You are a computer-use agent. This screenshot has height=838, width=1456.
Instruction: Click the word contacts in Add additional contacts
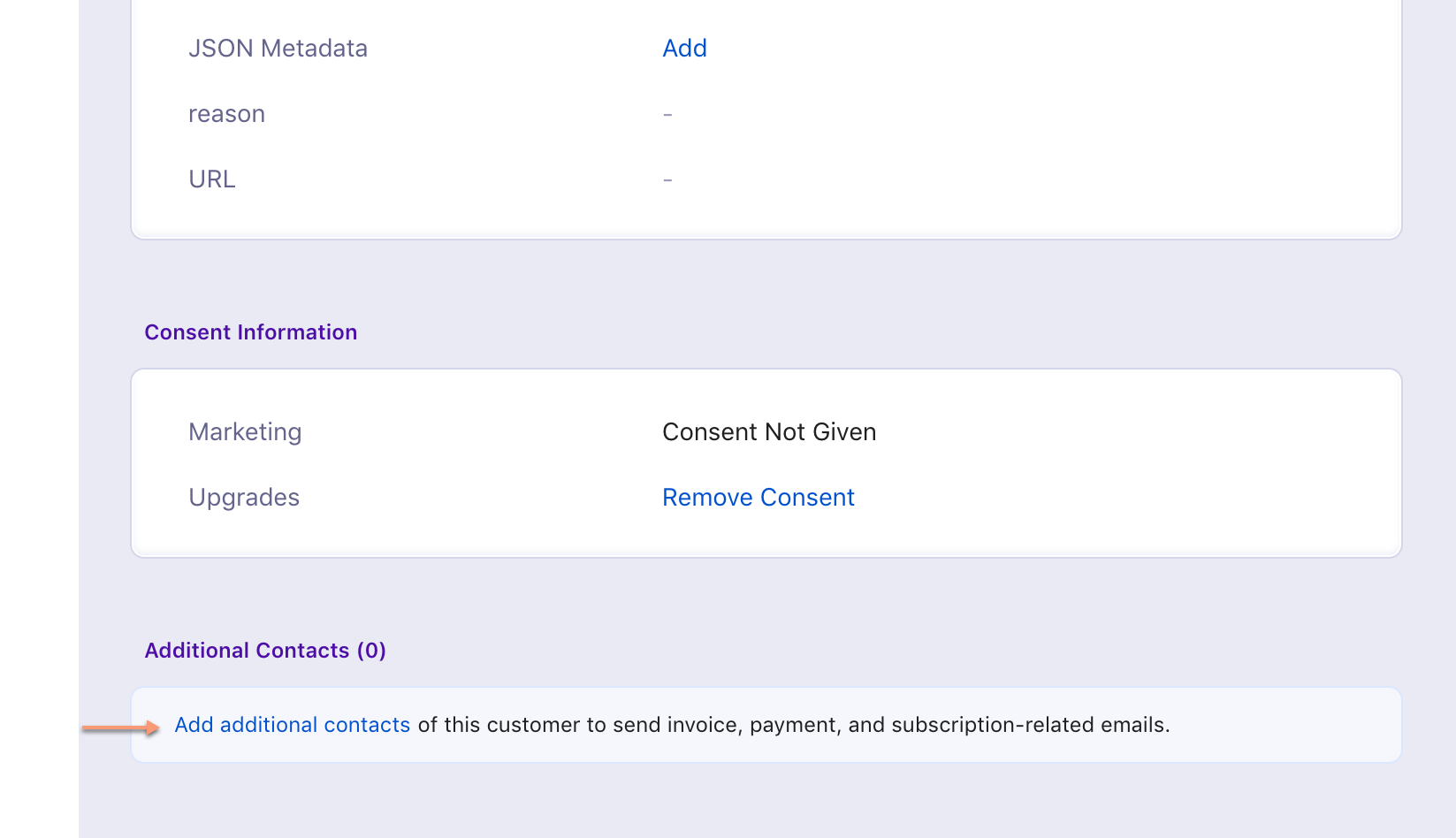(367, 725)
